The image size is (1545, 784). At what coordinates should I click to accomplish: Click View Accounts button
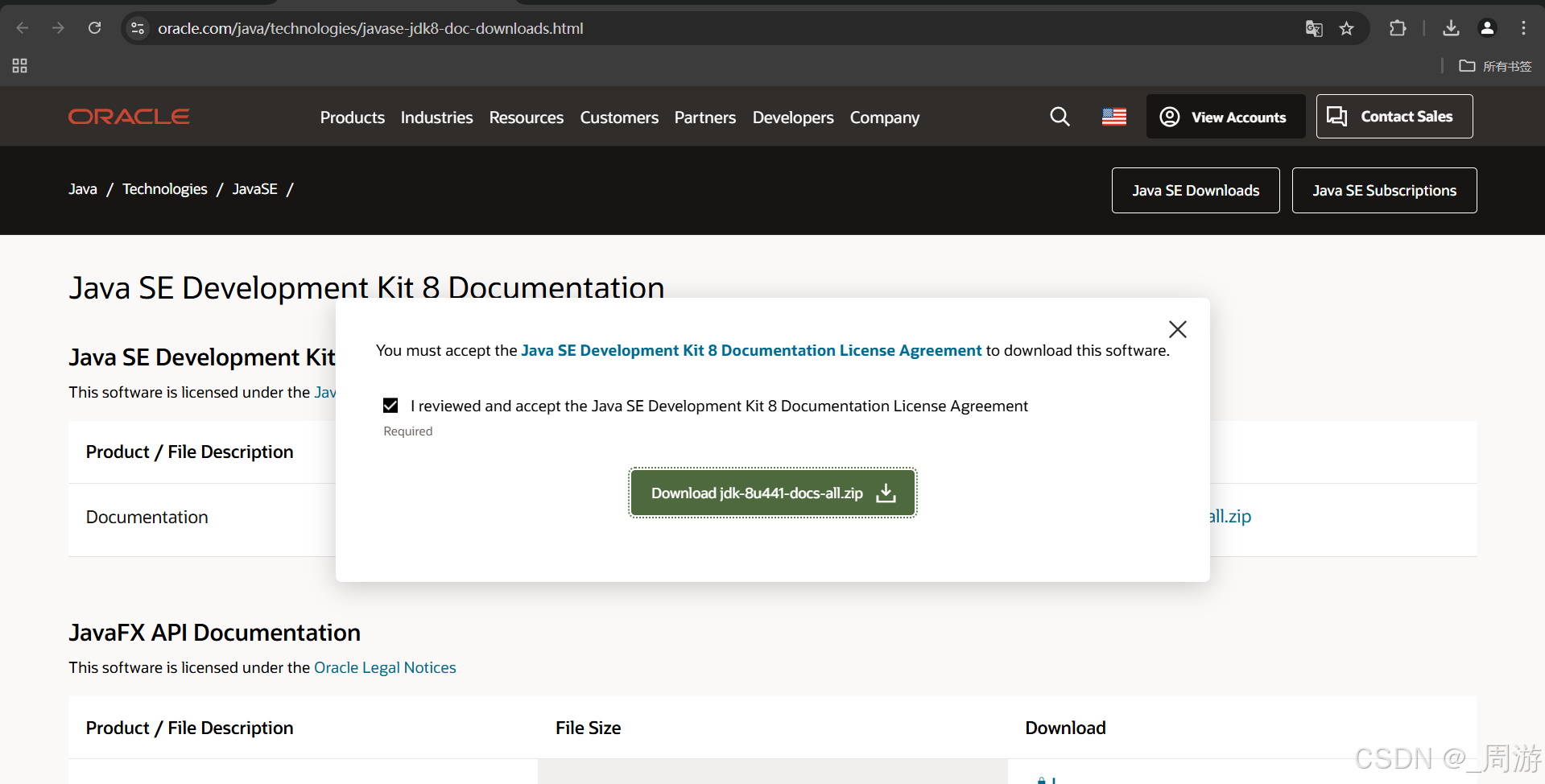pyautogui.click(x=1226, y=117)
